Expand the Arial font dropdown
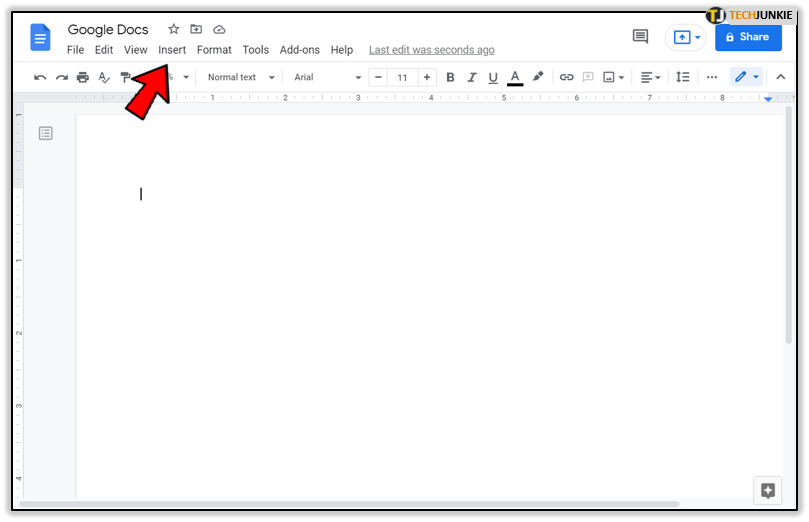 click(x=327, y=77)
